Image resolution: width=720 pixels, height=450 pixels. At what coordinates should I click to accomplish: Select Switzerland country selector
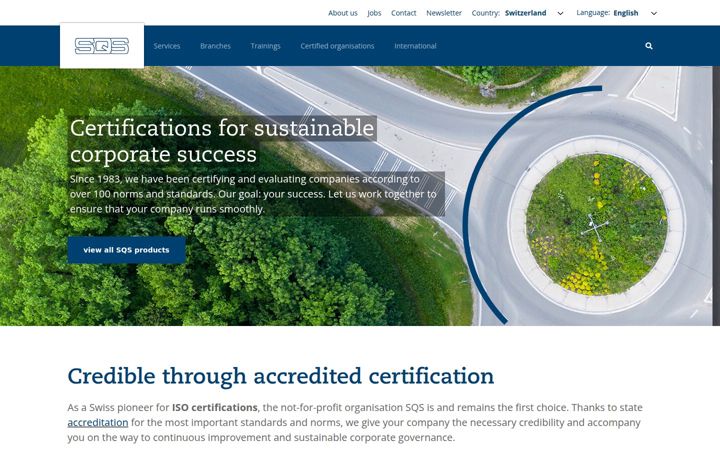pos(525,13)
